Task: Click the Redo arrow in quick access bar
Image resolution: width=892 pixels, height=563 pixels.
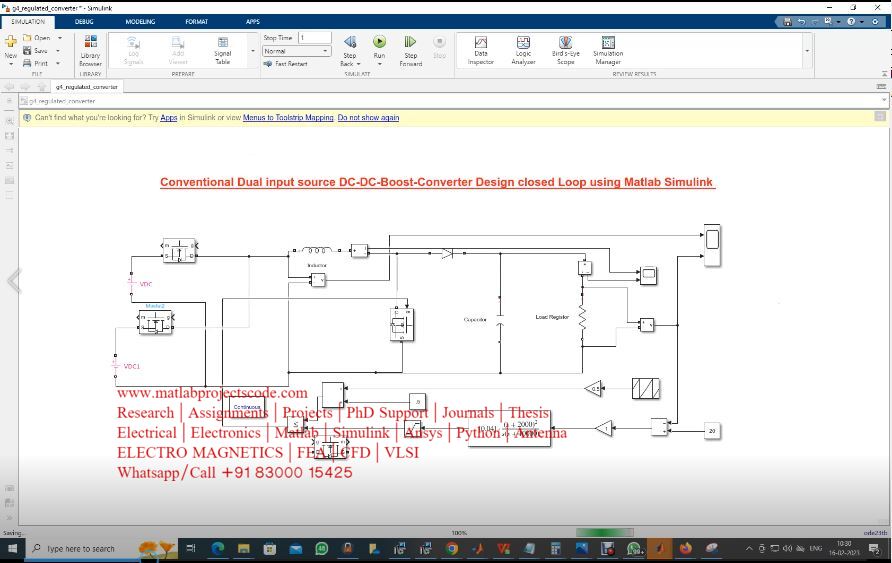Action: [815, 22]
